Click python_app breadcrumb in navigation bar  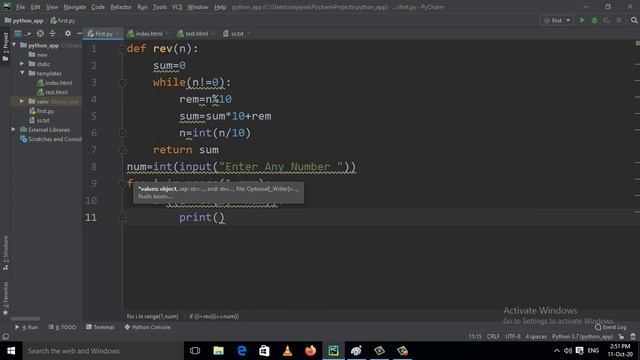(x=24, y=20)
